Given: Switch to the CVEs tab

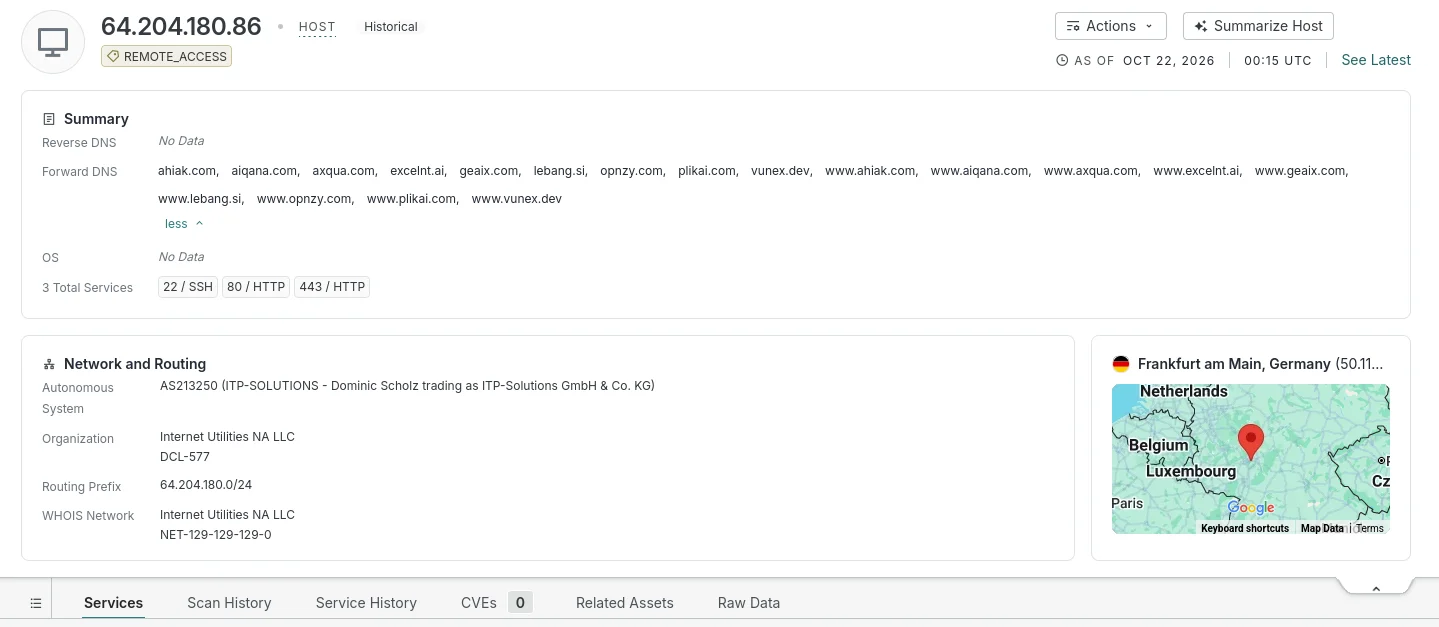Looking at the screenshot, I should (496, 603).
